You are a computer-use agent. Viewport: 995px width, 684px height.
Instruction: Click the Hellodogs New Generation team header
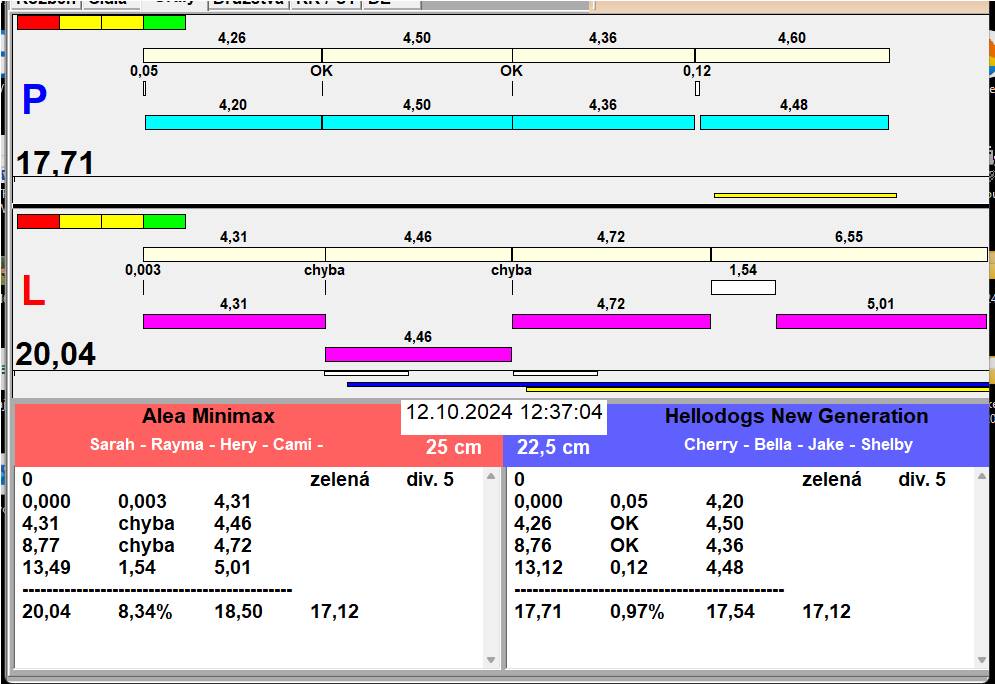(796, 417)
